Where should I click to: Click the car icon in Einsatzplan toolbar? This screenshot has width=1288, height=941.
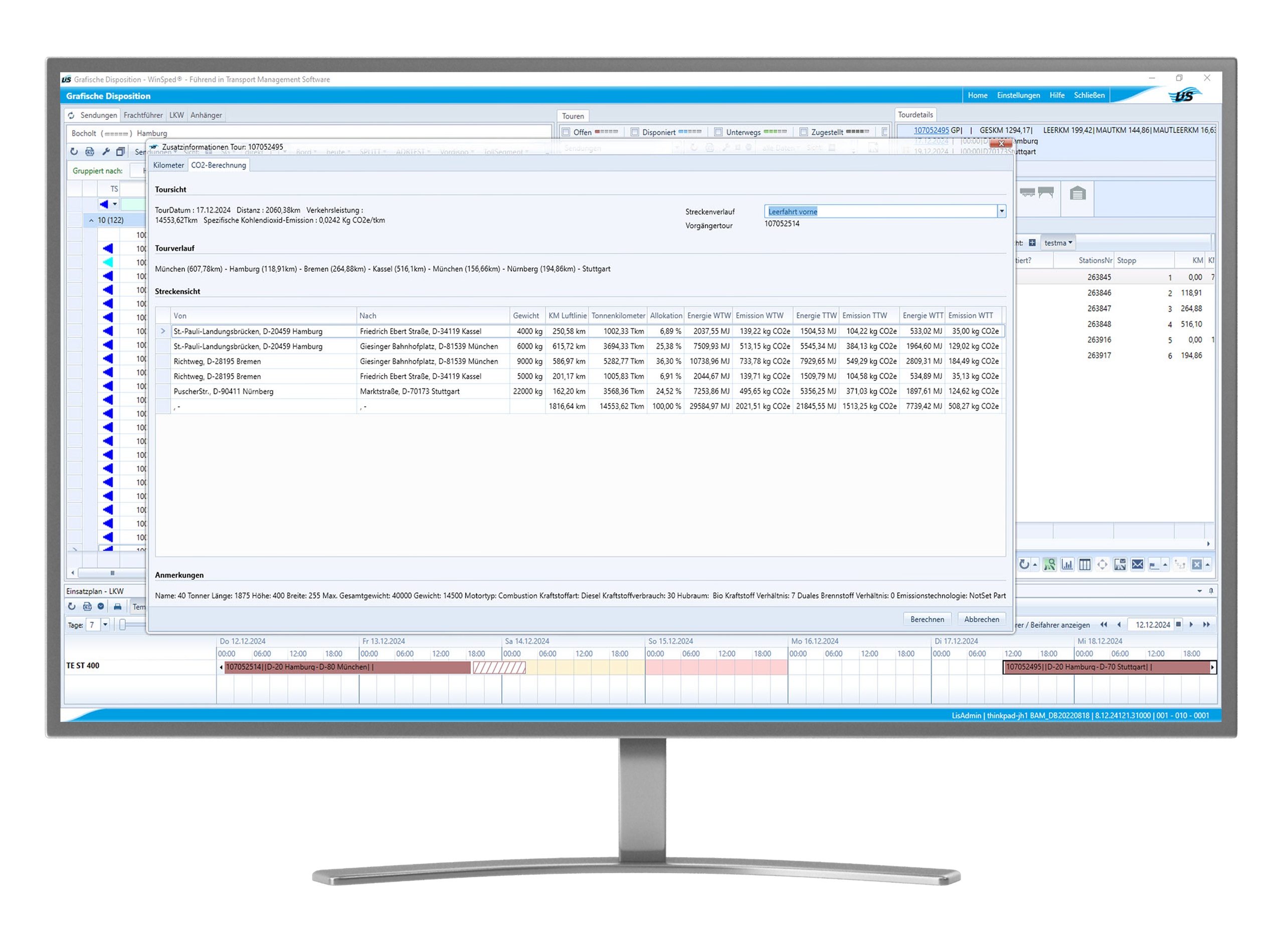tap(117, 607)
